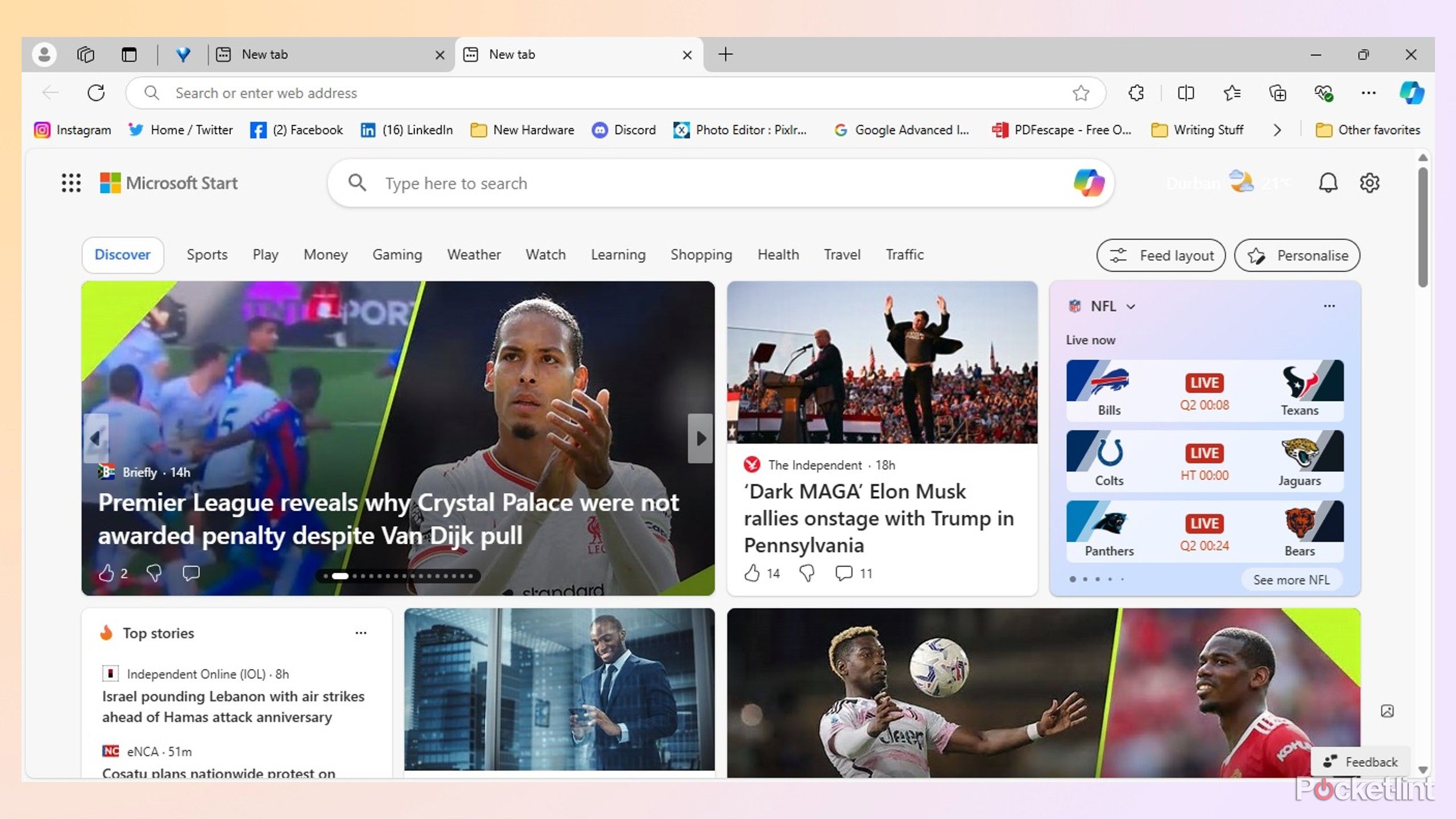
Task: Open the Favorites list icon
Action: click(1231, 93)
